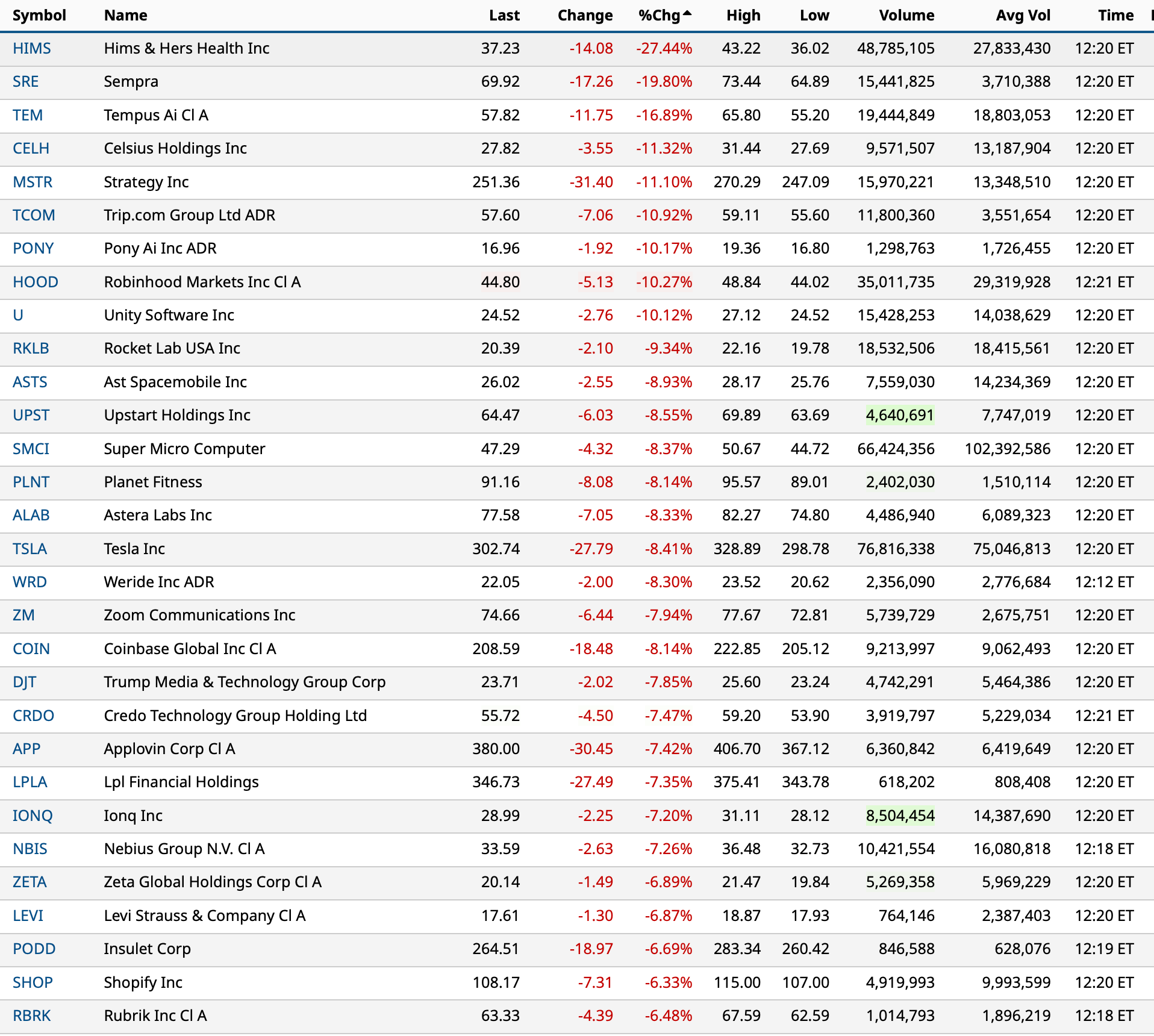This screenshot has height=1036, width=1154.
Task: Open the TSLA ticker link
Action: 30,549
